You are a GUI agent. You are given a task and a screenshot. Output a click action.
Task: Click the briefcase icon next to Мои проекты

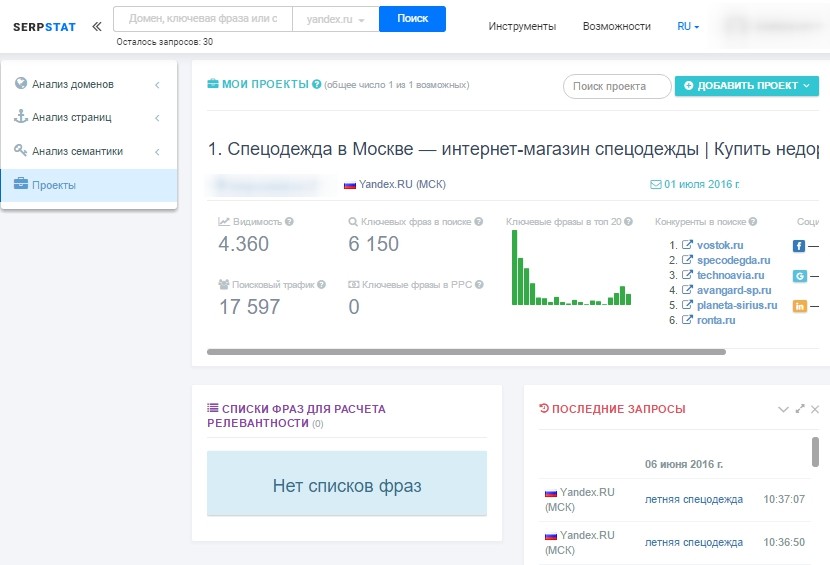pos(213,84)
